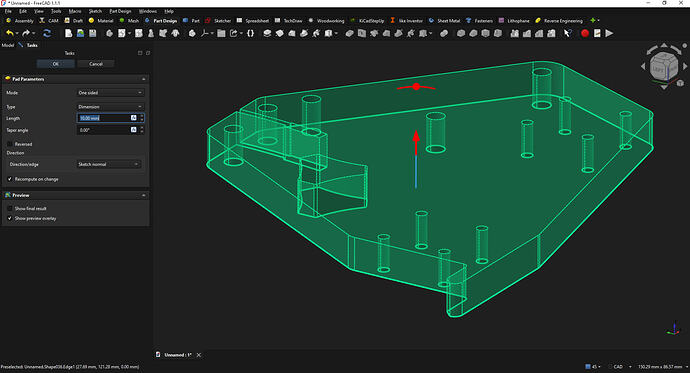Click the formula icon in the Taper angle field
The image size is (690, 373).
click(134, 130)
